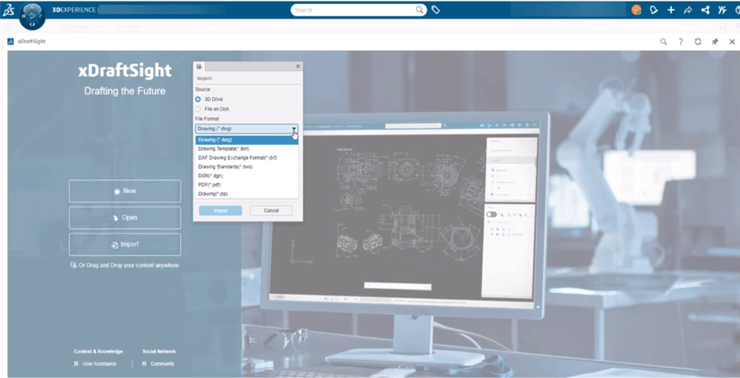Click the Import button in dialog

[220, 210]
